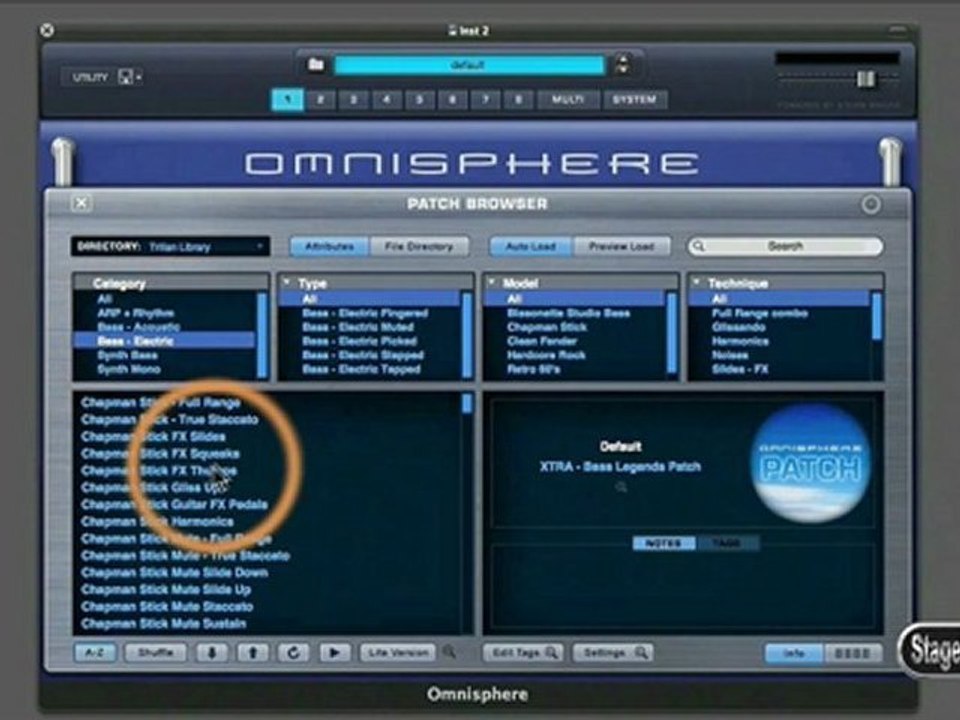Select Synth Bass category
This screenshot has height=720, width=960.
(x=127, y=355)
